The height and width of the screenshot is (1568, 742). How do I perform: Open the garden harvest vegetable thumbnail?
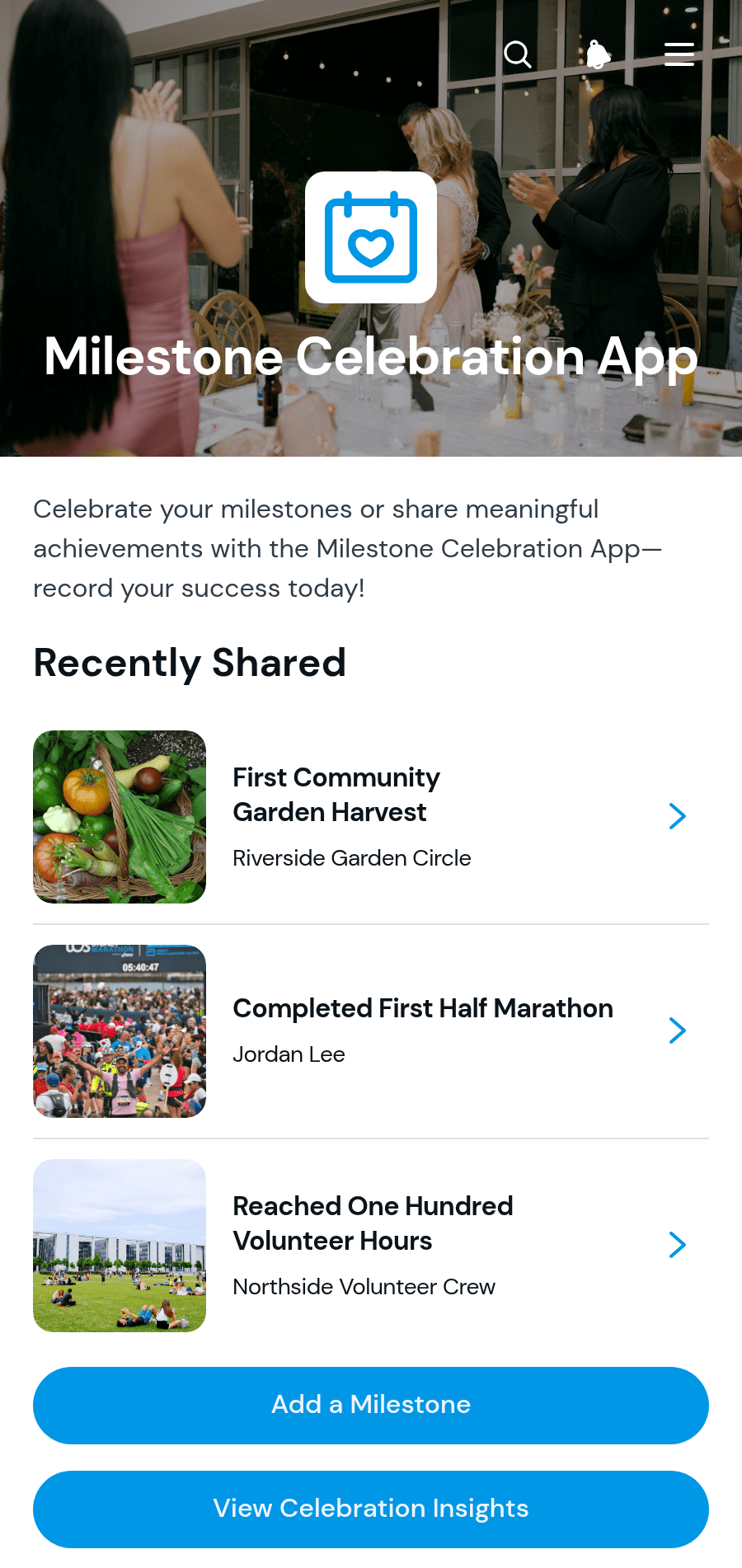[120, 817]
